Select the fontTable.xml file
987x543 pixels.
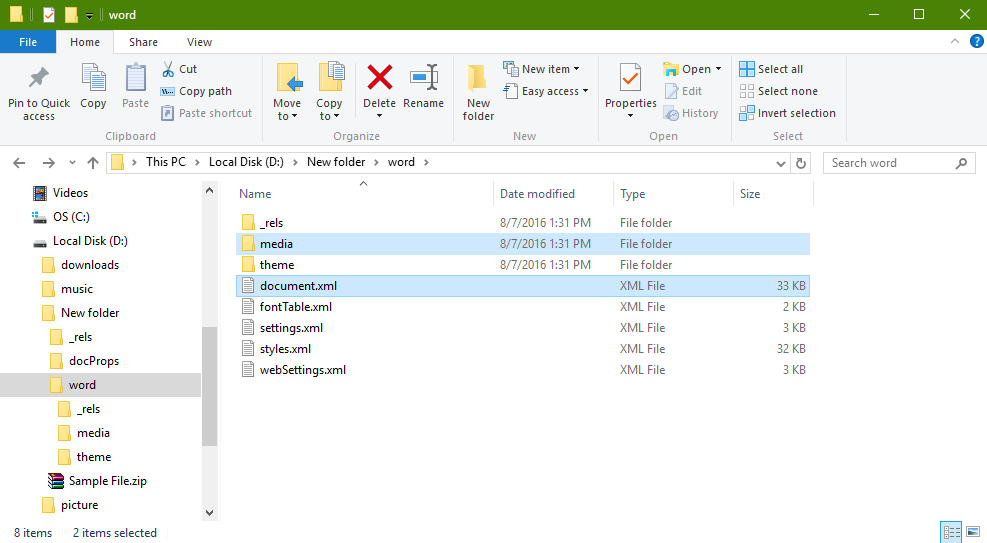click(522, 307)
